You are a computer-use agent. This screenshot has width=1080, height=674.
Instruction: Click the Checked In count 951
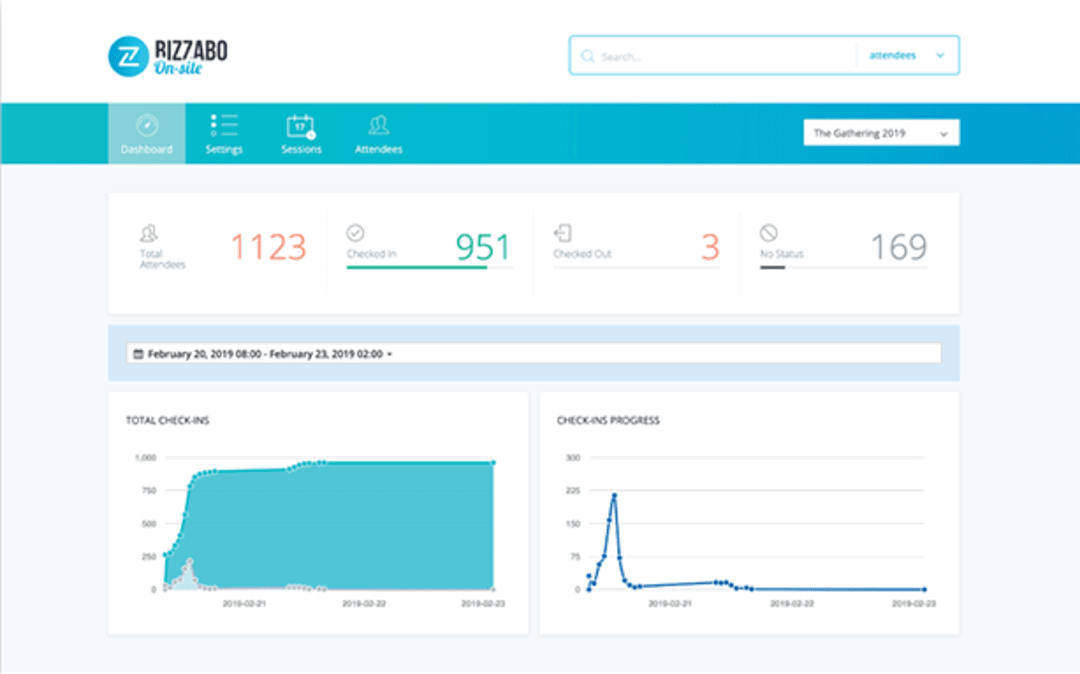pos(484,244)
